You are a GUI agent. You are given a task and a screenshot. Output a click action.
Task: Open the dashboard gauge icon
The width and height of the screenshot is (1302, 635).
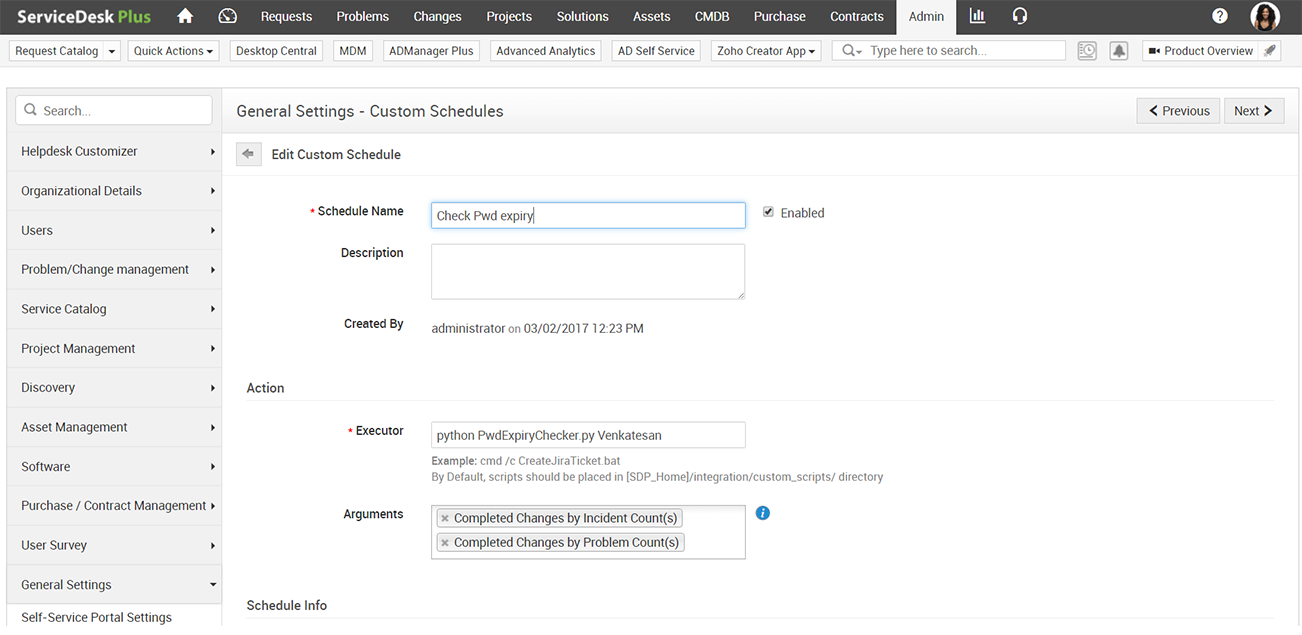227,16
